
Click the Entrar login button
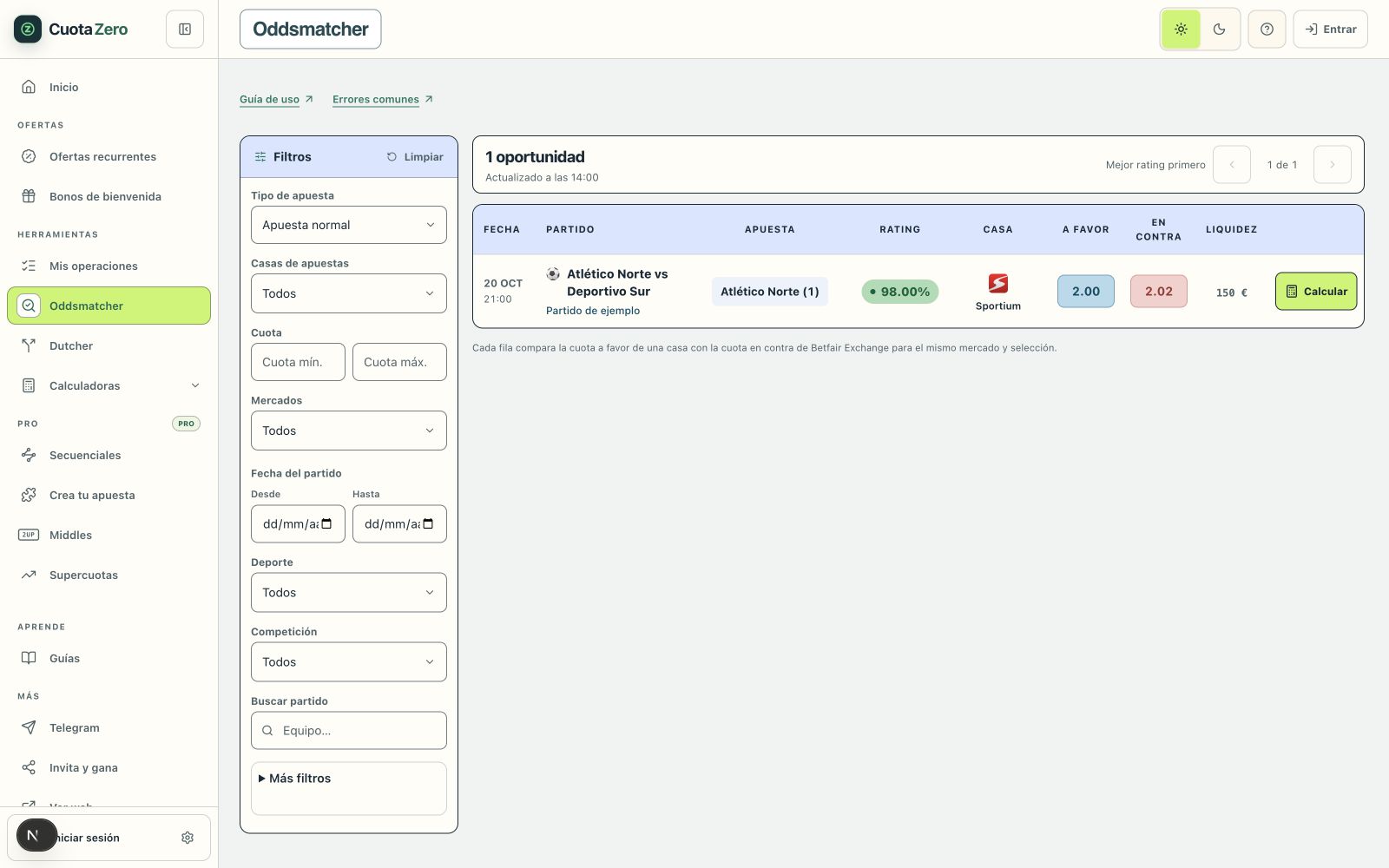click(x=1330, y=30)
